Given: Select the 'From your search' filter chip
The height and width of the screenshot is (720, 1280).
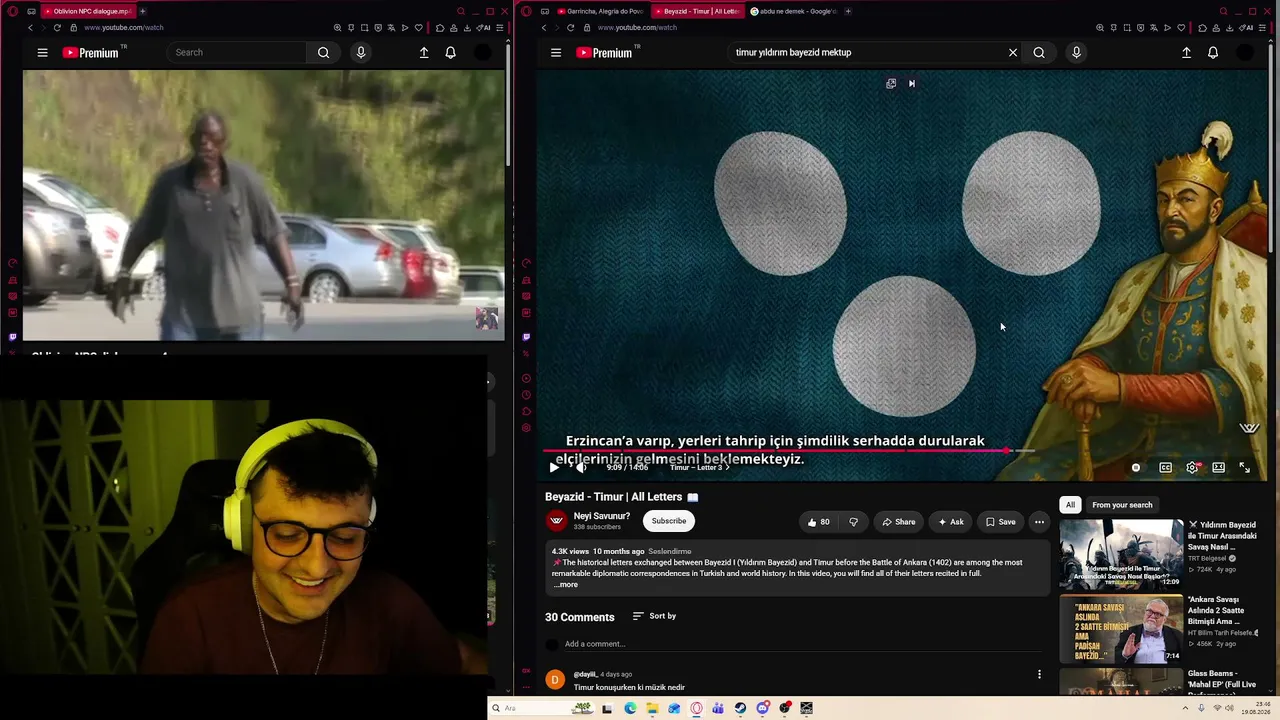Looking at the screenshot, I should point(1122,505).
